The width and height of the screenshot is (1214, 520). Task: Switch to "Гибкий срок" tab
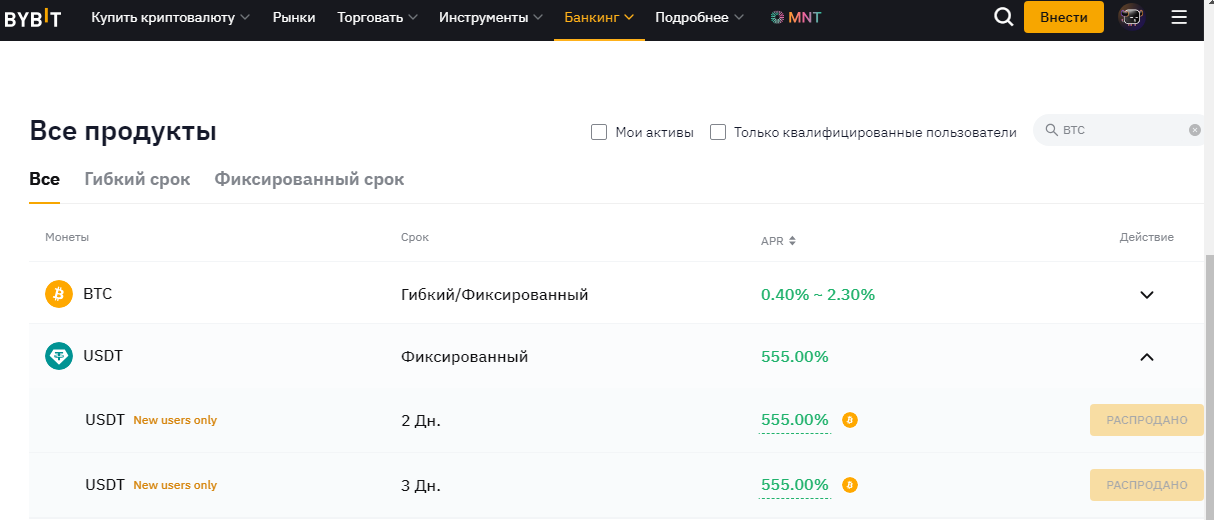(x=137, y=179)
